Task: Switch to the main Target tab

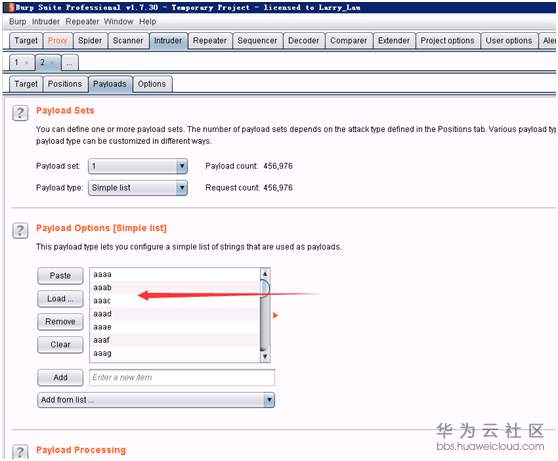Action: tap(26, 41)
